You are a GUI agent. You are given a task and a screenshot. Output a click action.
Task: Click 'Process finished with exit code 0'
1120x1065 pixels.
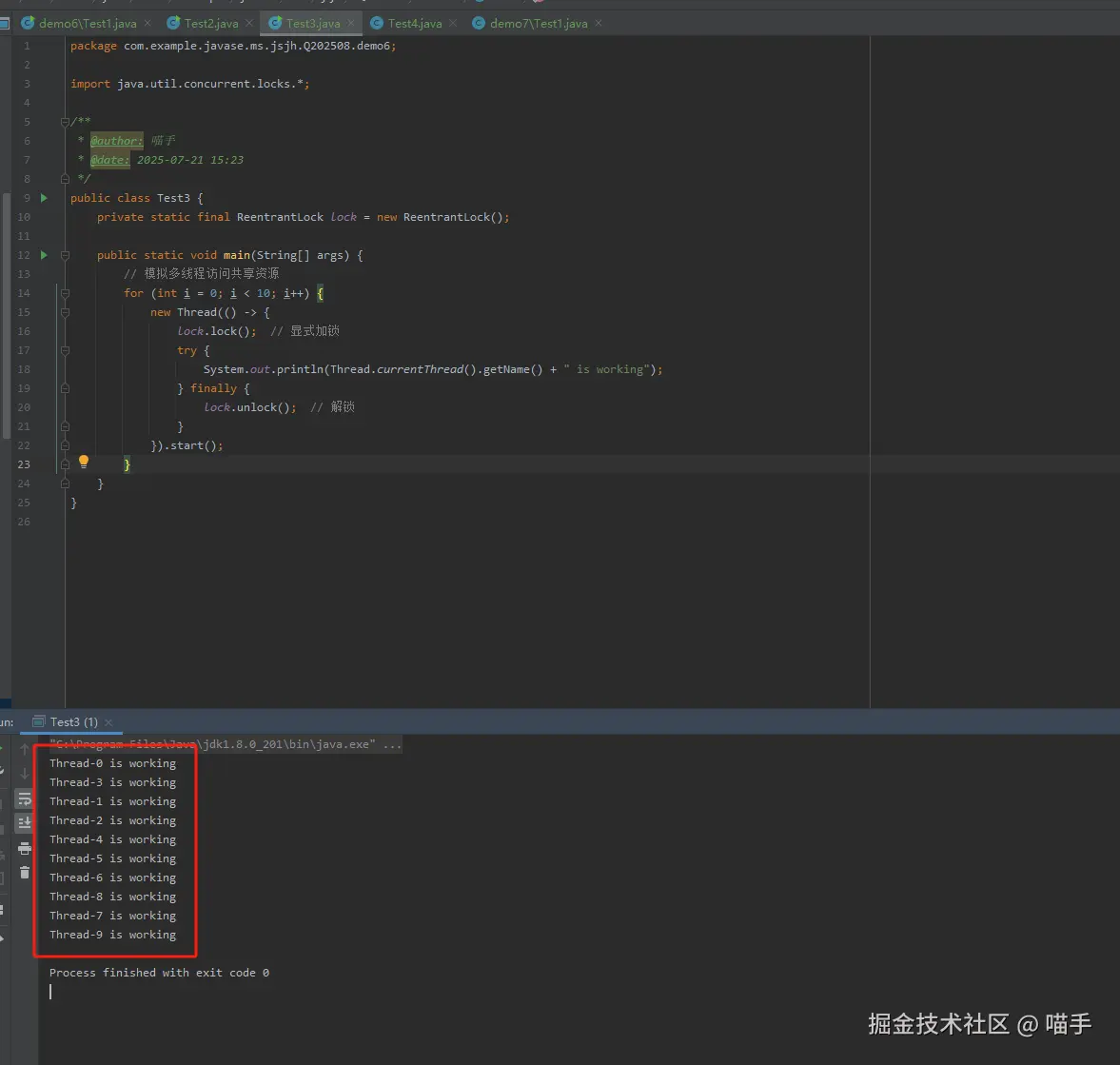point(159,973)
